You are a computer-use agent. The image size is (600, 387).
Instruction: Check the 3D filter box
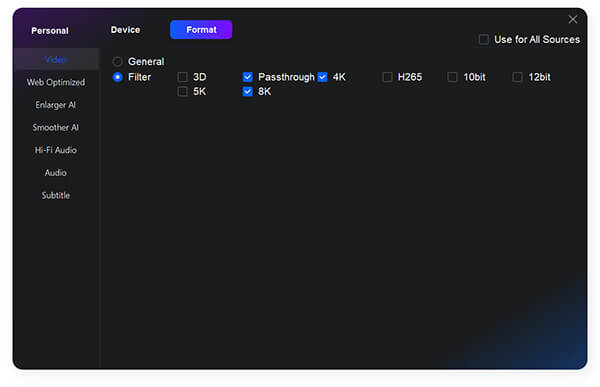(183, 77)
